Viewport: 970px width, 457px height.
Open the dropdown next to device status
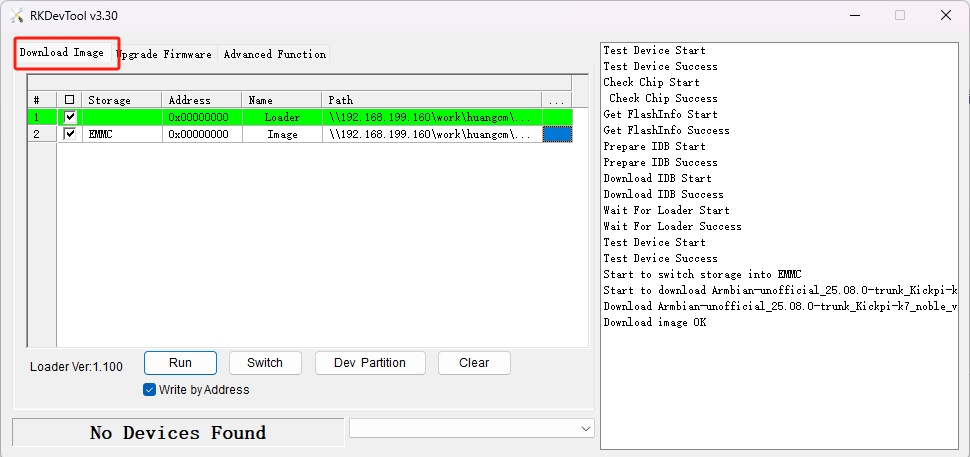[585, 428]
